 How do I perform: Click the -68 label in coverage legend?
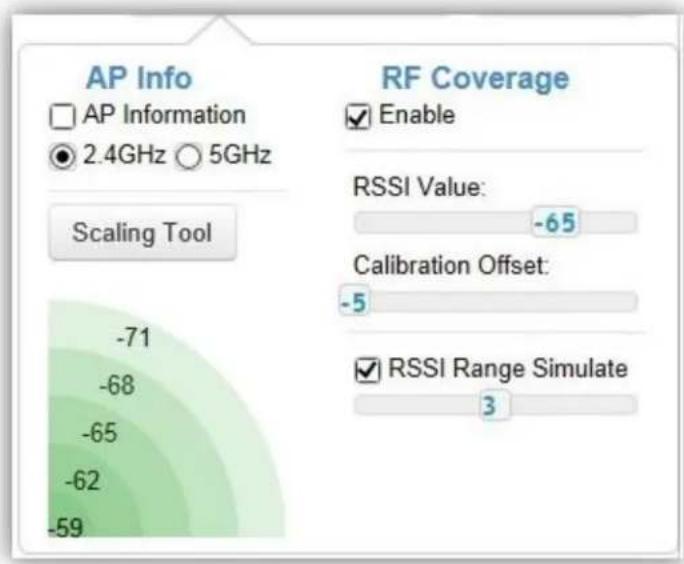click(x=116, y=386)
